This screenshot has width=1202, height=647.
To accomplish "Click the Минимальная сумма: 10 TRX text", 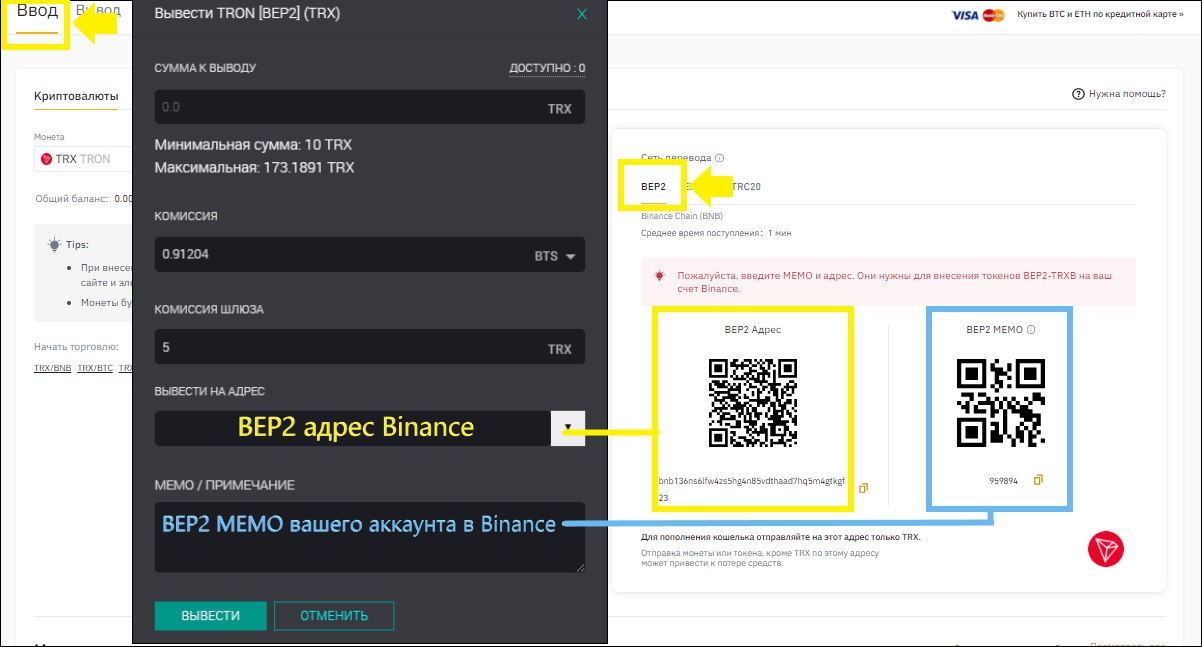I will pyautogui.click(x=253, y=145).
